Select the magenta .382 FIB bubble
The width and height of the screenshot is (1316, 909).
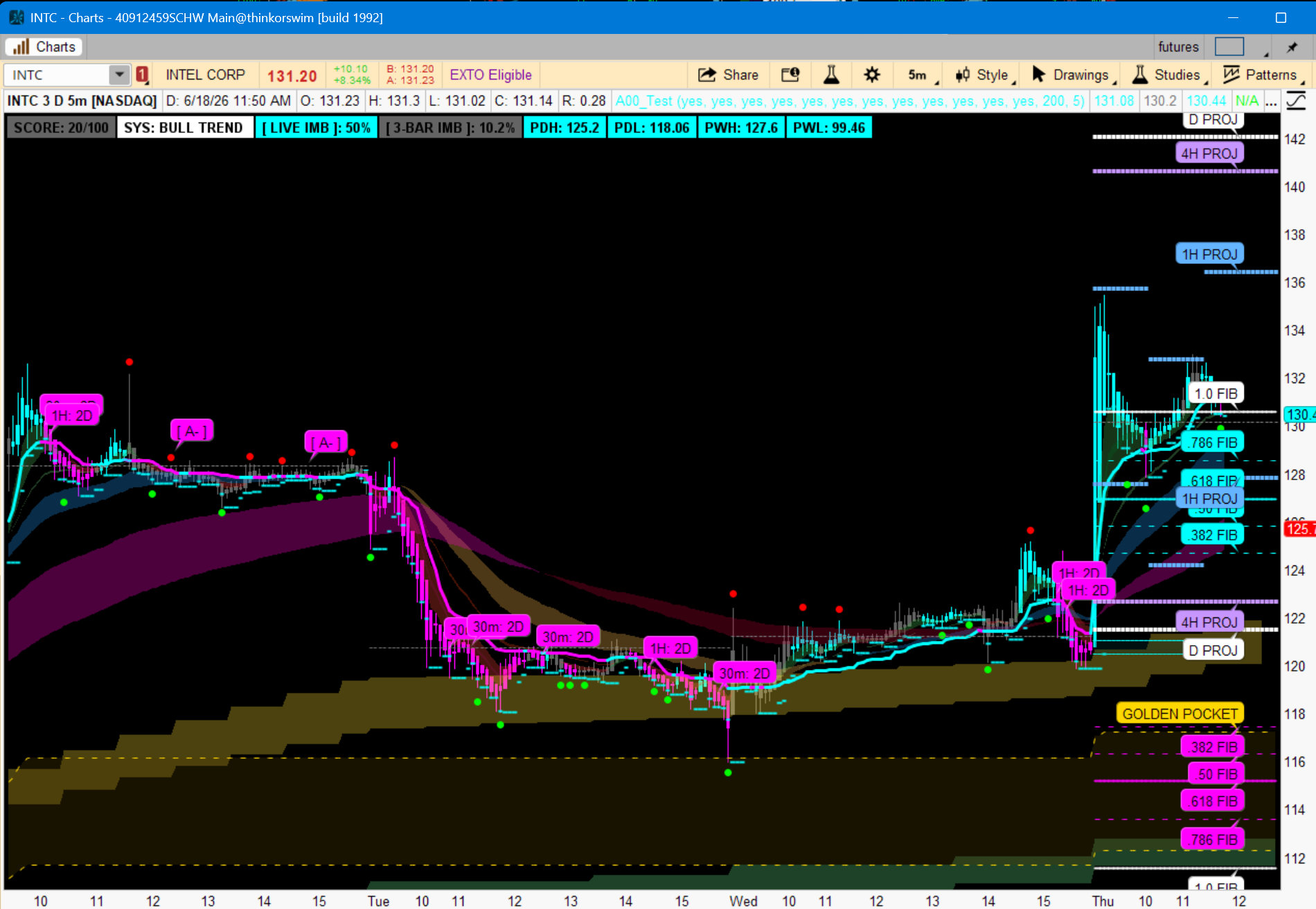pyautogui.click(x=1213, y=747)
